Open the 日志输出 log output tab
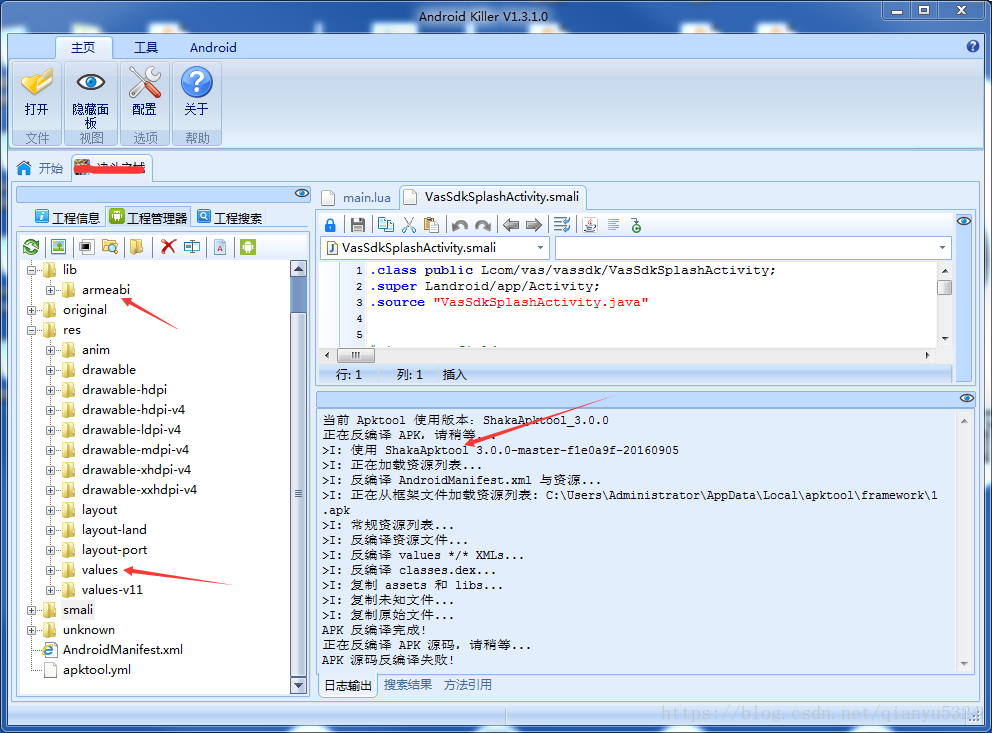The image size is (992, 733). 347,685
